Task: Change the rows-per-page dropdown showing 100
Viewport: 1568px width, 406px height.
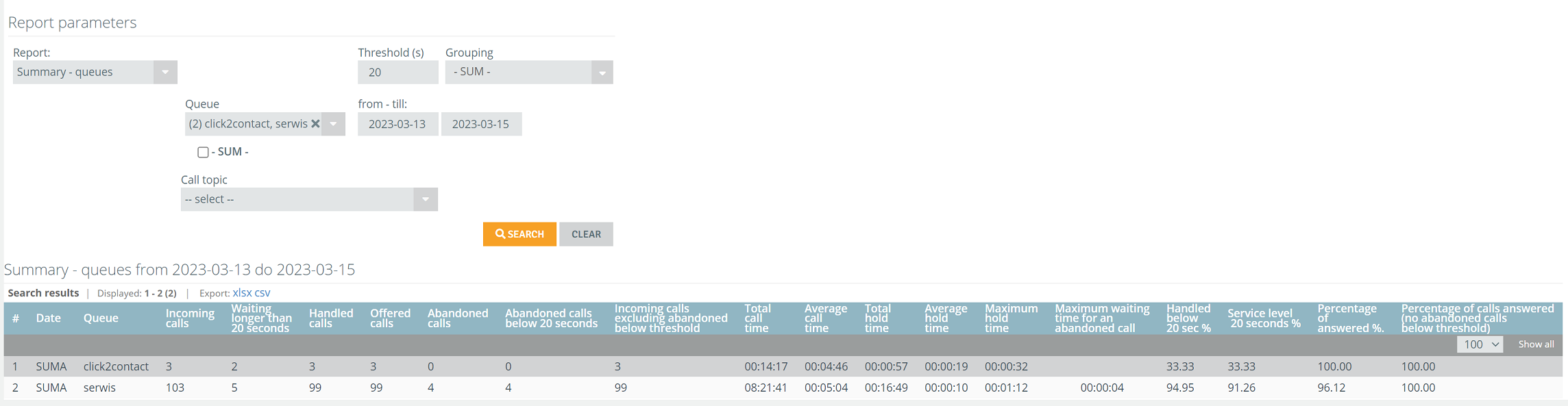Action: [1480, 344]
